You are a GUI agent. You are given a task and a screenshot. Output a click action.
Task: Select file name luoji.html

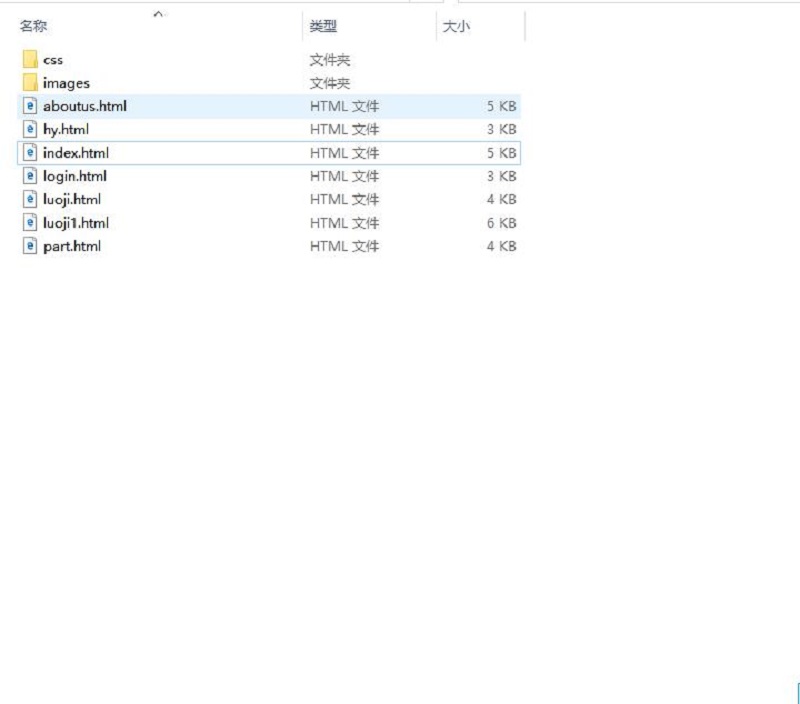tap(72, 199)
